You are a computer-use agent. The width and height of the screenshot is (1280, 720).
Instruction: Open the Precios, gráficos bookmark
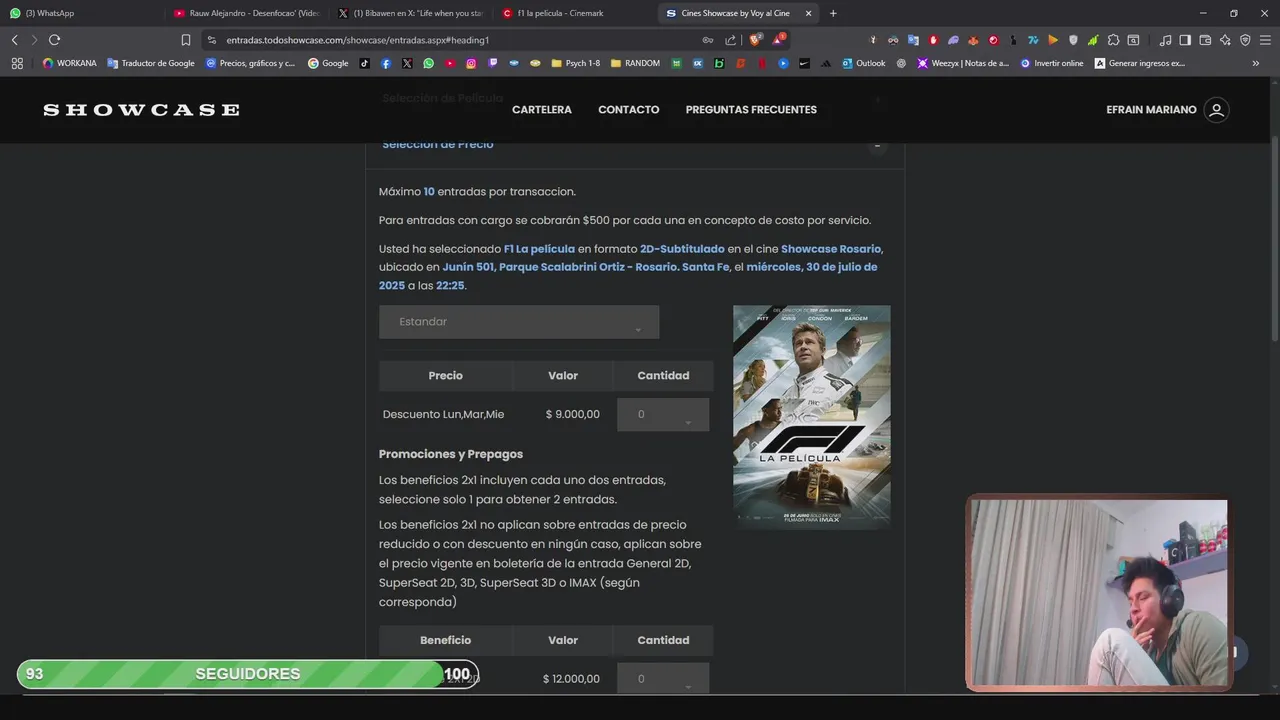(251, 63)
